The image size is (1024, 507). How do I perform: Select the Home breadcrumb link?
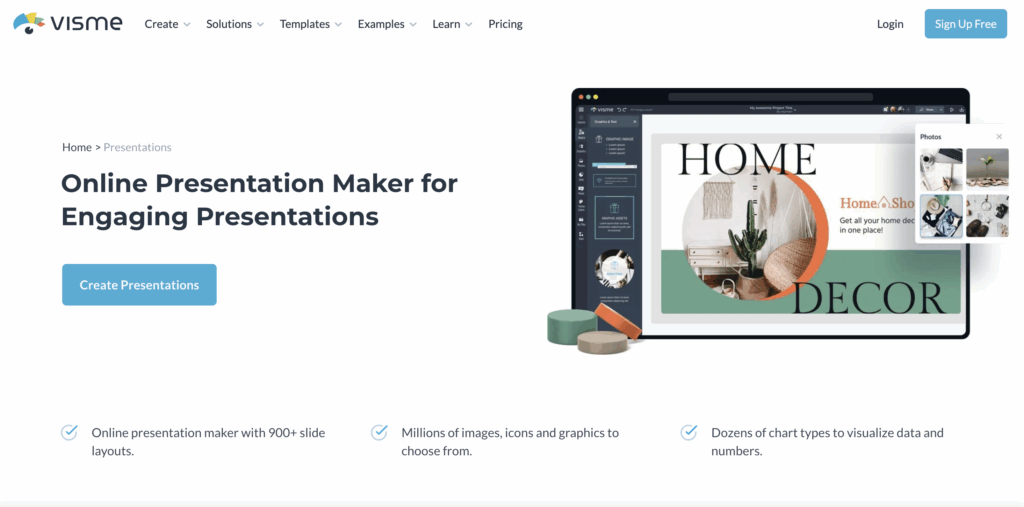pos(77,147)
